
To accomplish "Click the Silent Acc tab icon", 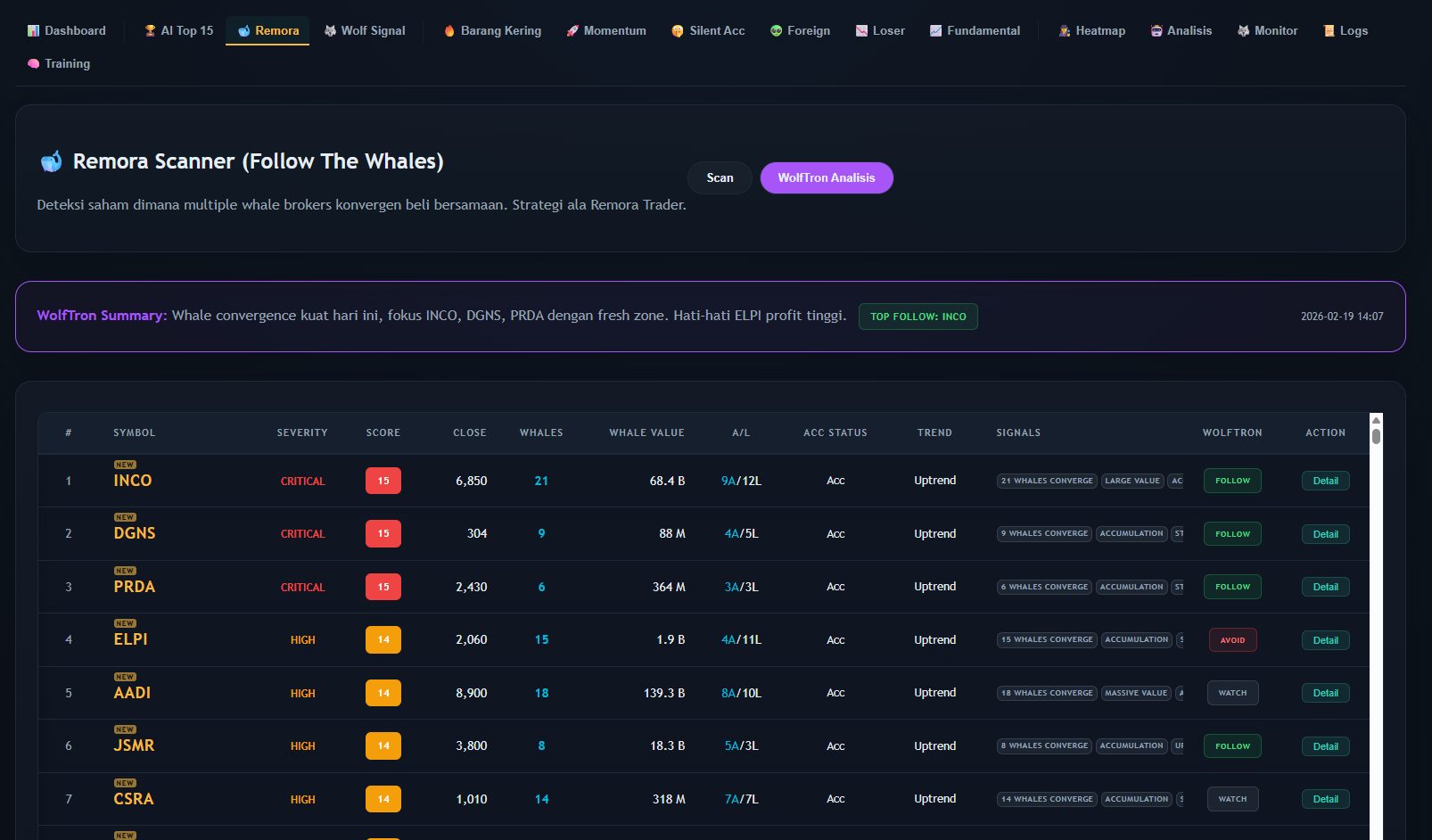I will 678,31.
